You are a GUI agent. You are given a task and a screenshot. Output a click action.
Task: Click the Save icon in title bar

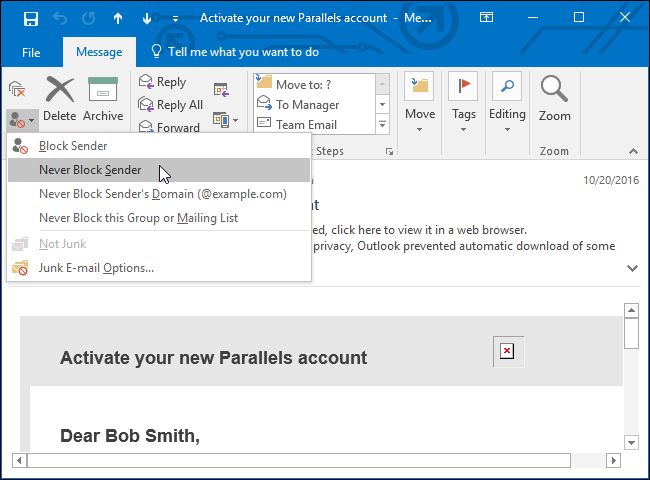31,19
